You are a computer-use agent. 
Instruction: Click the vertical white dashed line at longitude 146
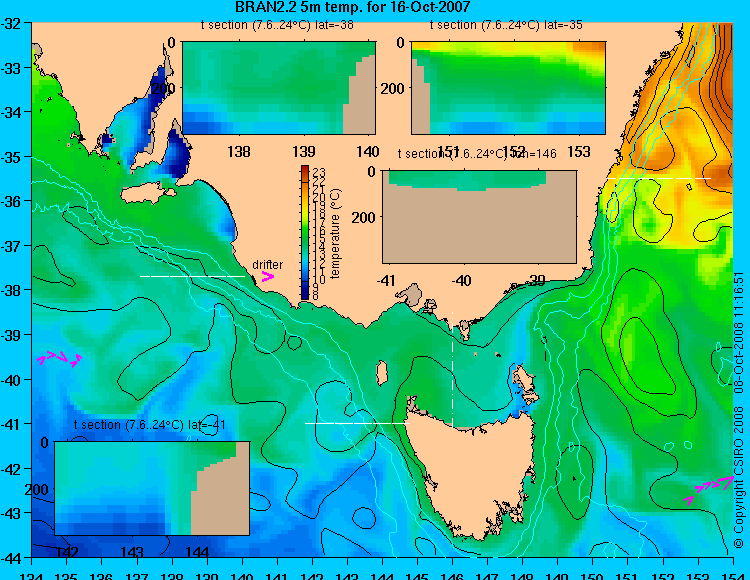point(452,369)
